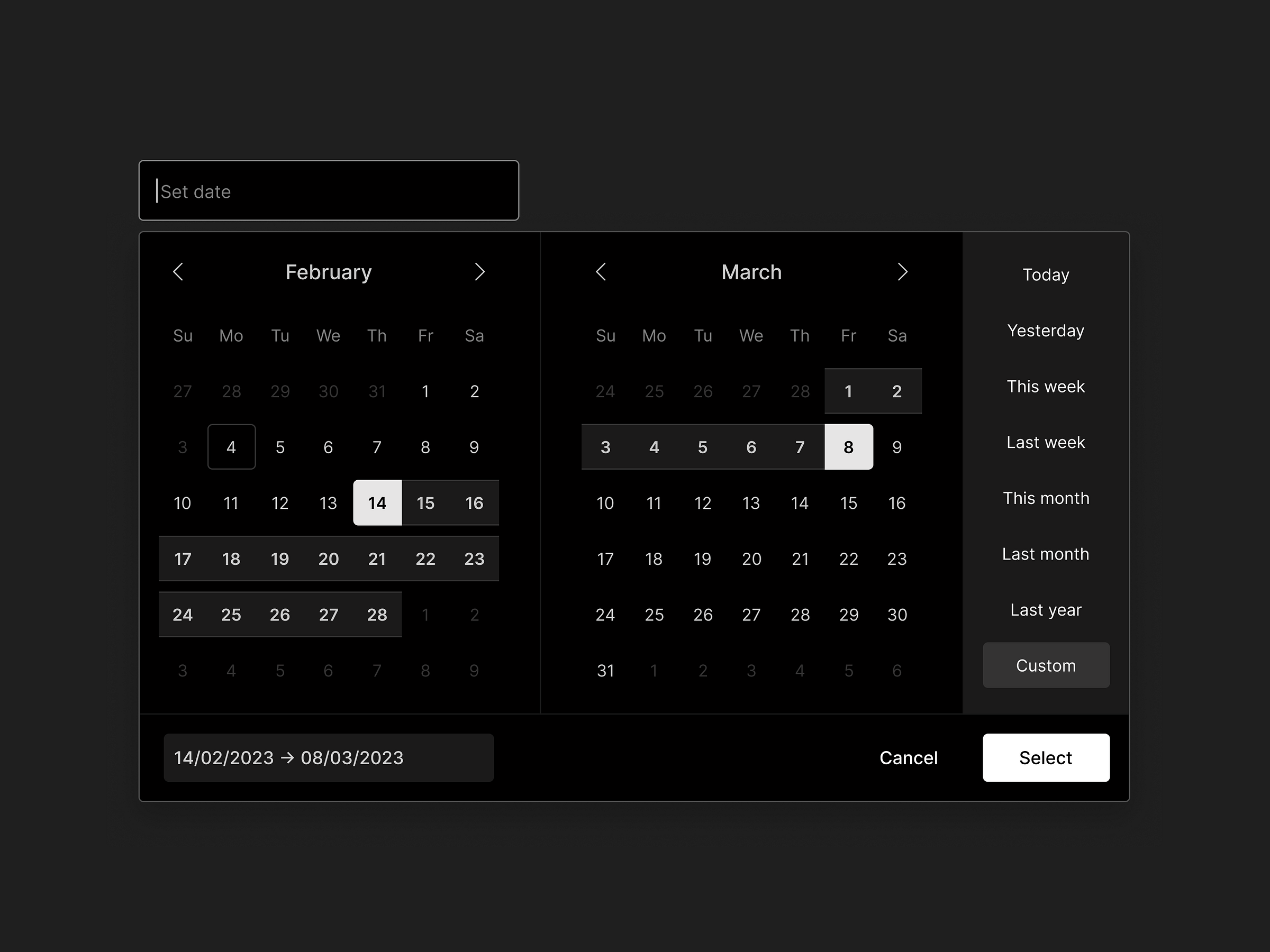1270x952 pixels.
Task: Pick March 30
Action: click(x=897, y=615)
